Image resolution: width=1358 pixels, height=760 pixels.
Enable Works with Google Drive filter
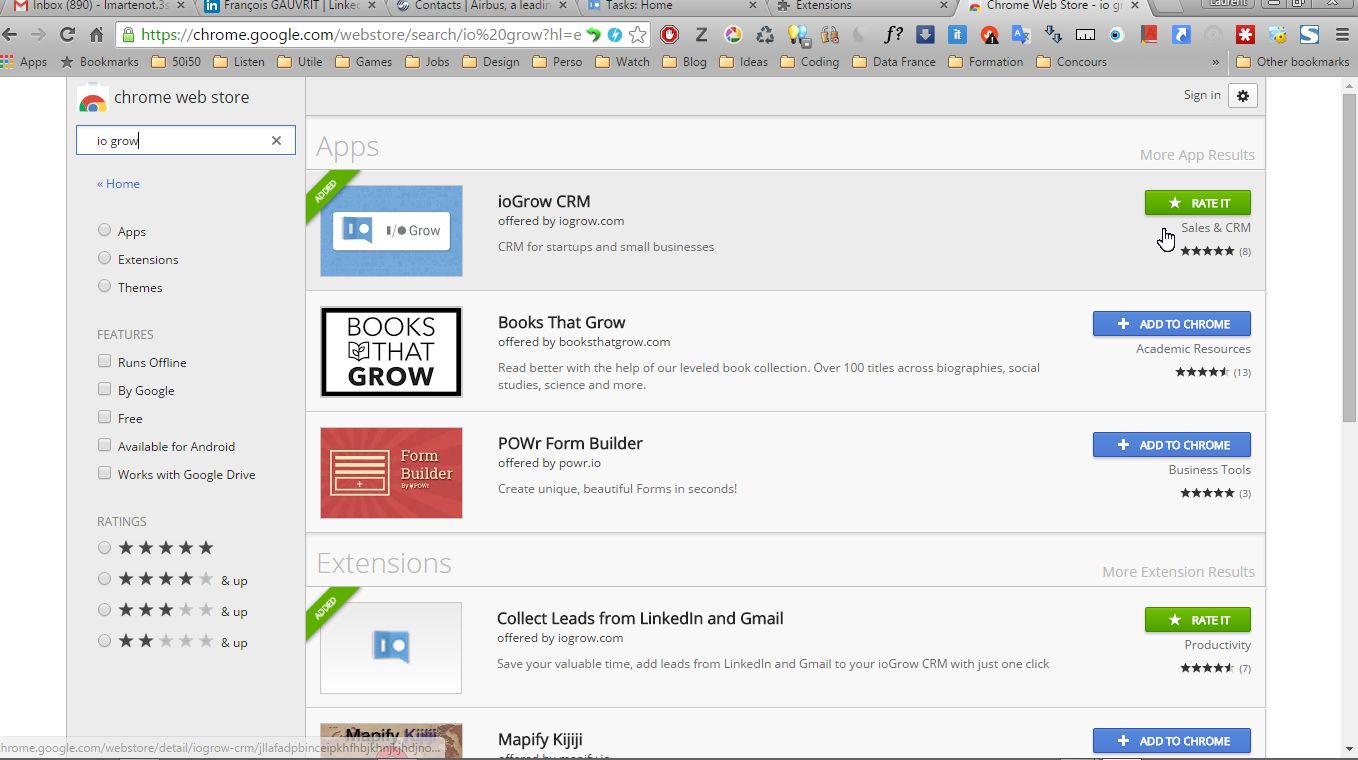tap(104, 474)
